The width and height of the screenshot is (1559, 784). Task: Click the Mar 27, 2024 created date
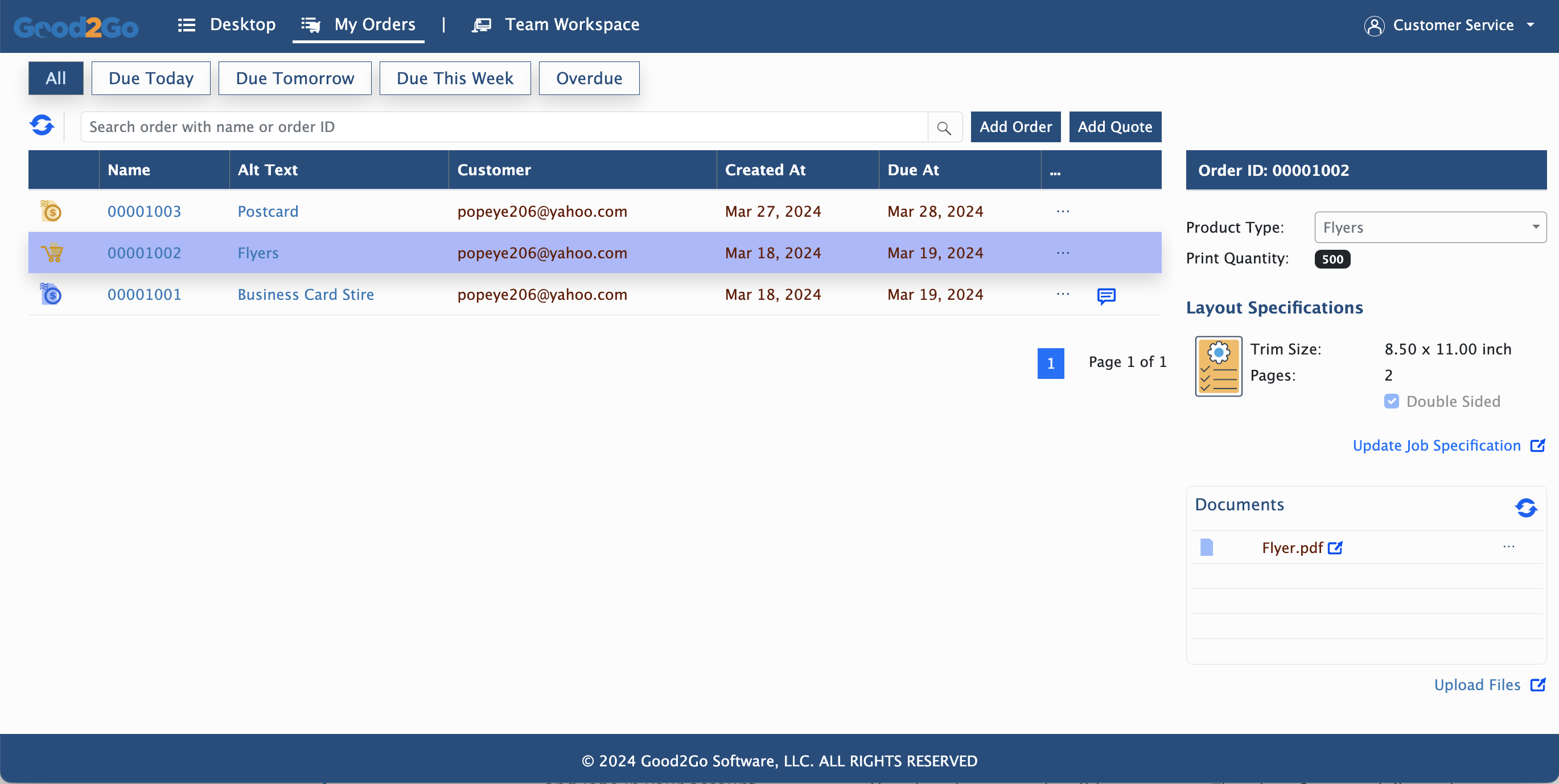tap(773, 211)
